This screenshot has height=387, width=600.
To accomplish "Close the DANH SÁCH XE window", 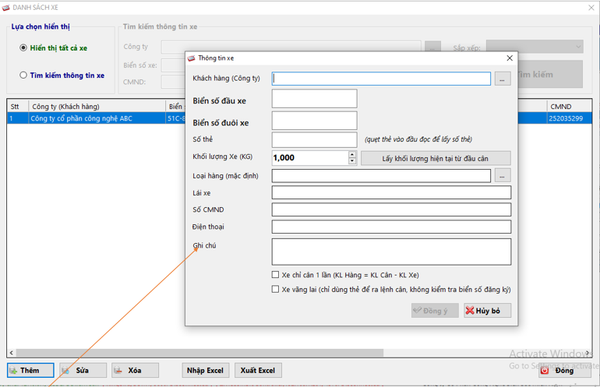I will (591, 7).
